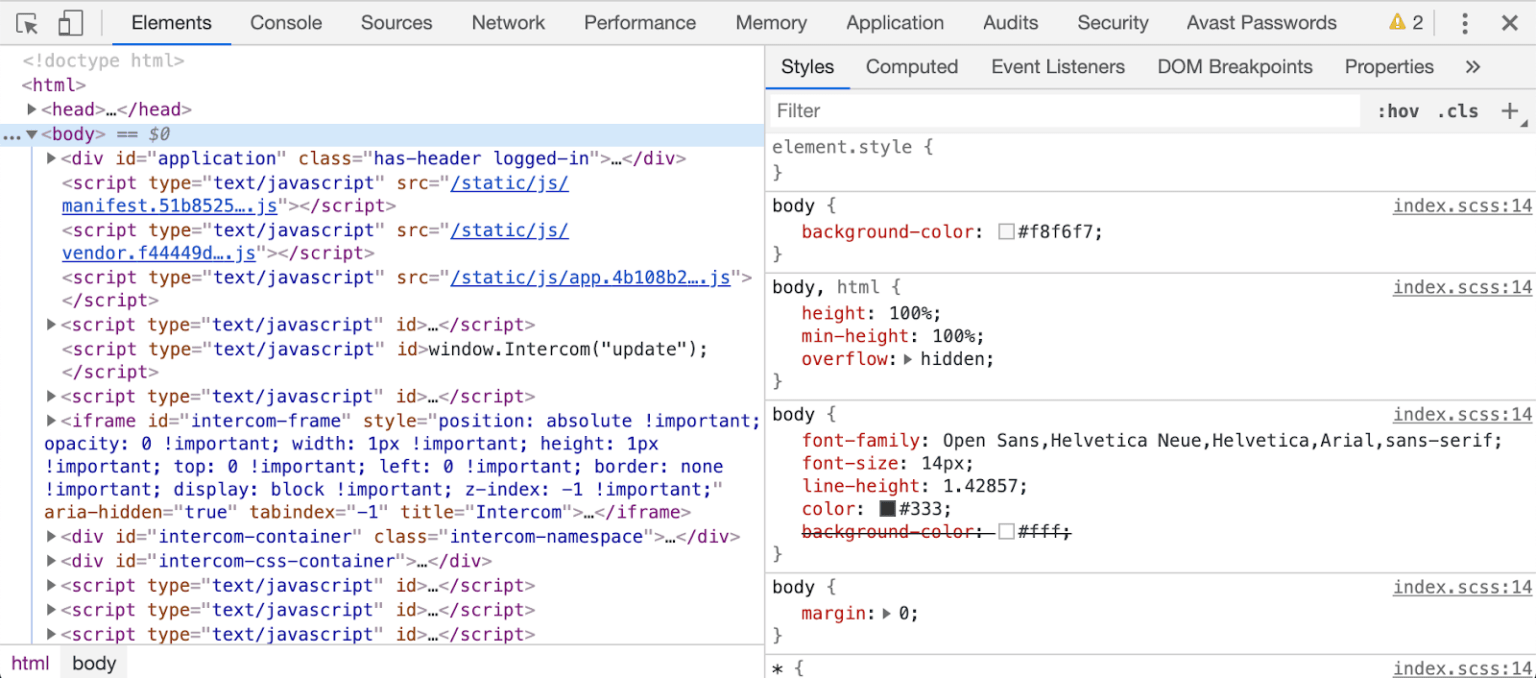Viewport: 1536px width, 678px height.
Task: Switch to the Computed styles tab
Action: click(912, 67)
